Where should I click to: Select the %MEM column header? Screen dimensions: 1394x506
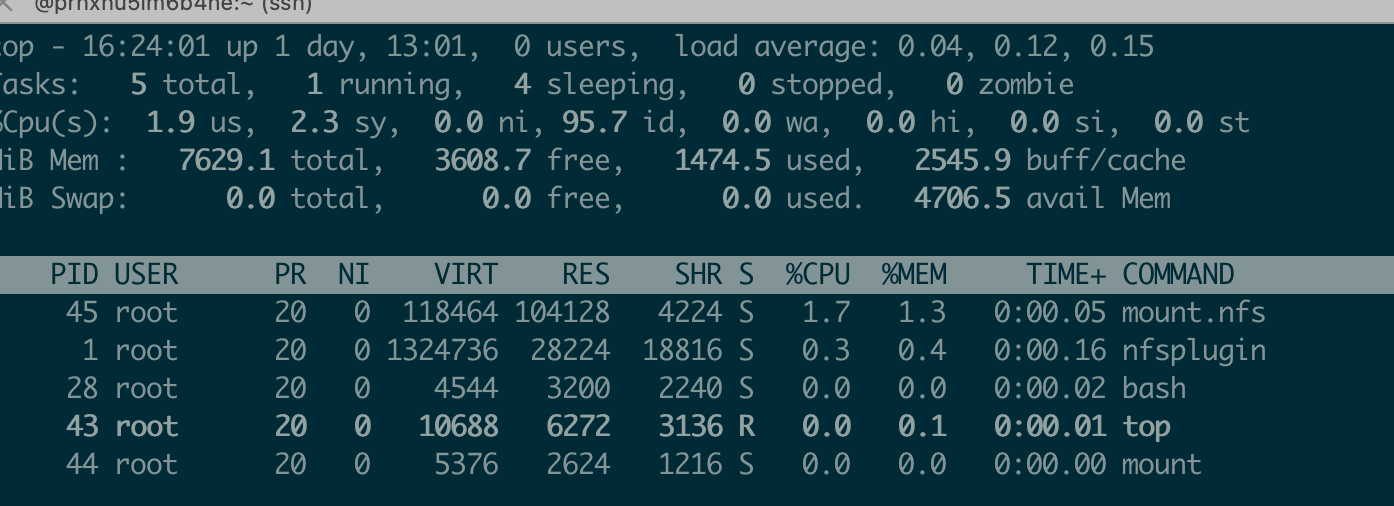[913, 274]
